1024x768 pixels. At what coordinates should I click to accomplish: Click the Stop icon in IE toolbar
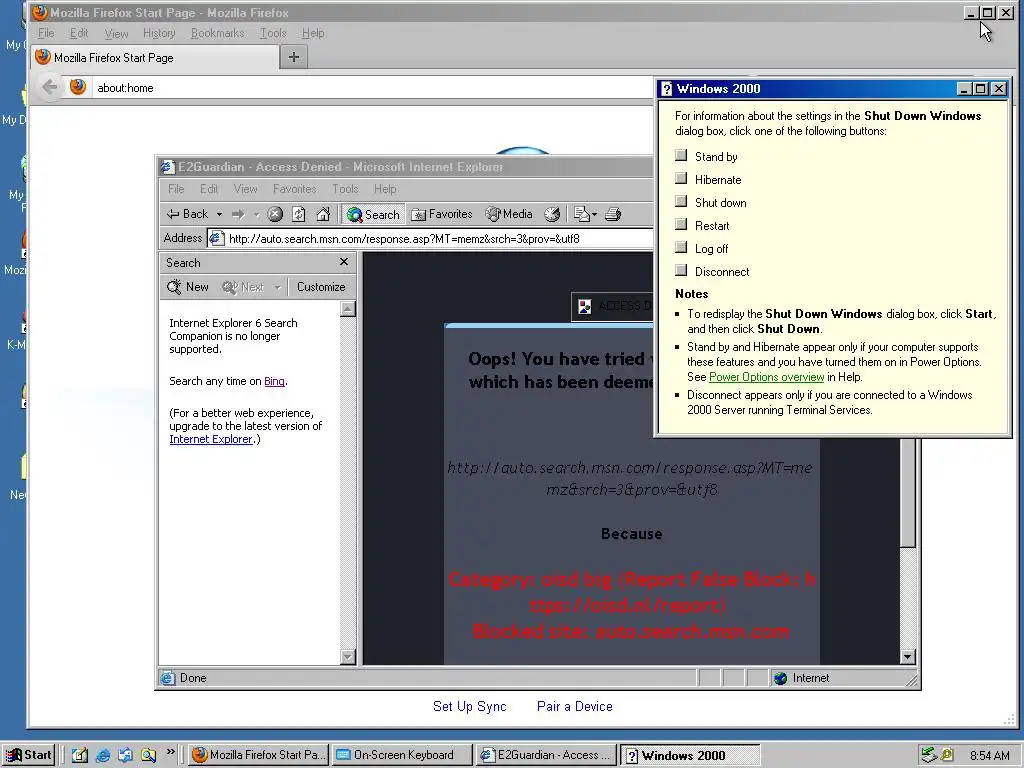pyautogui.click(x=275, y=214)
